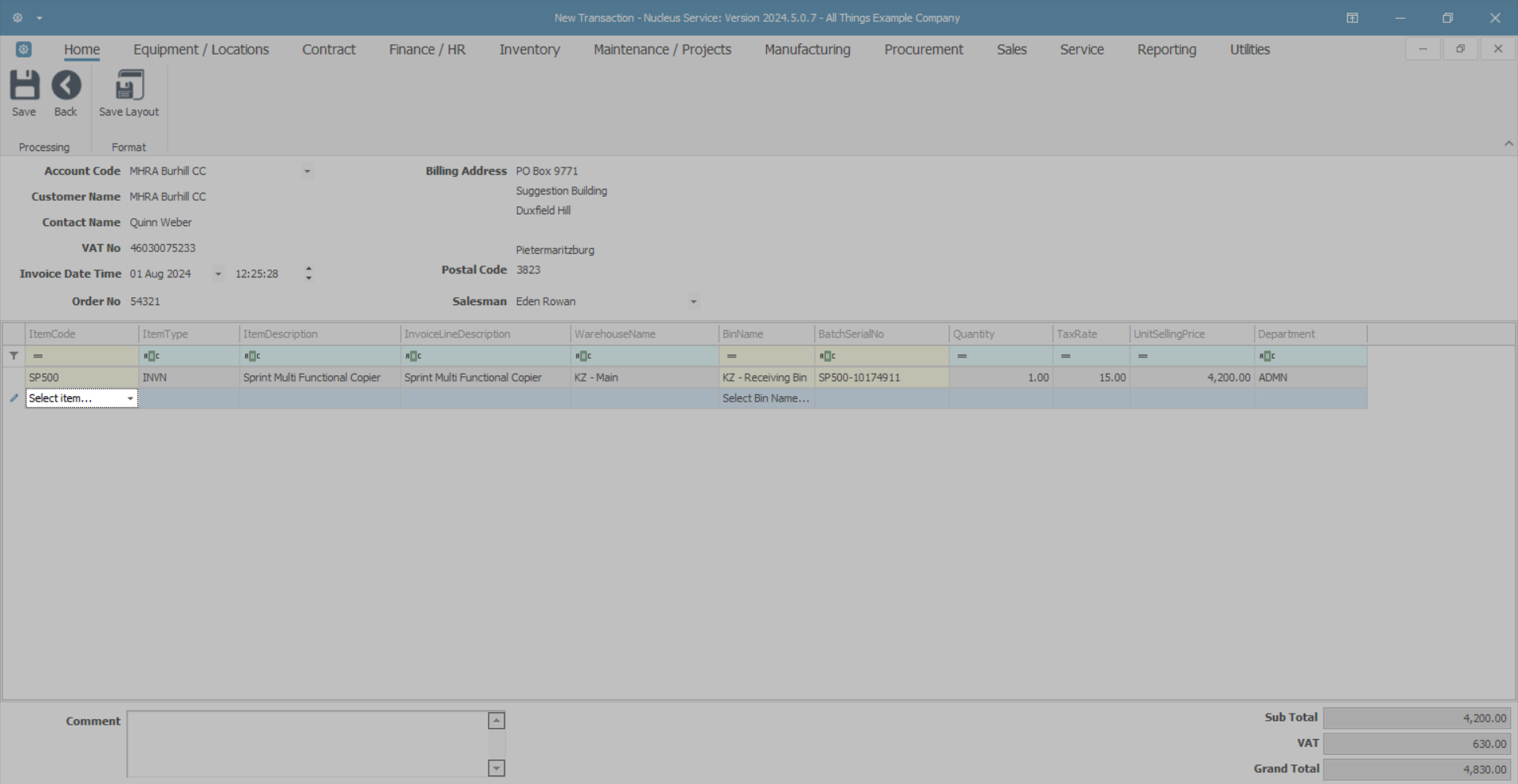Click the TaxRate equals filter icon
Viewport: 1518px width, 784px height.
pos(1066,356)
